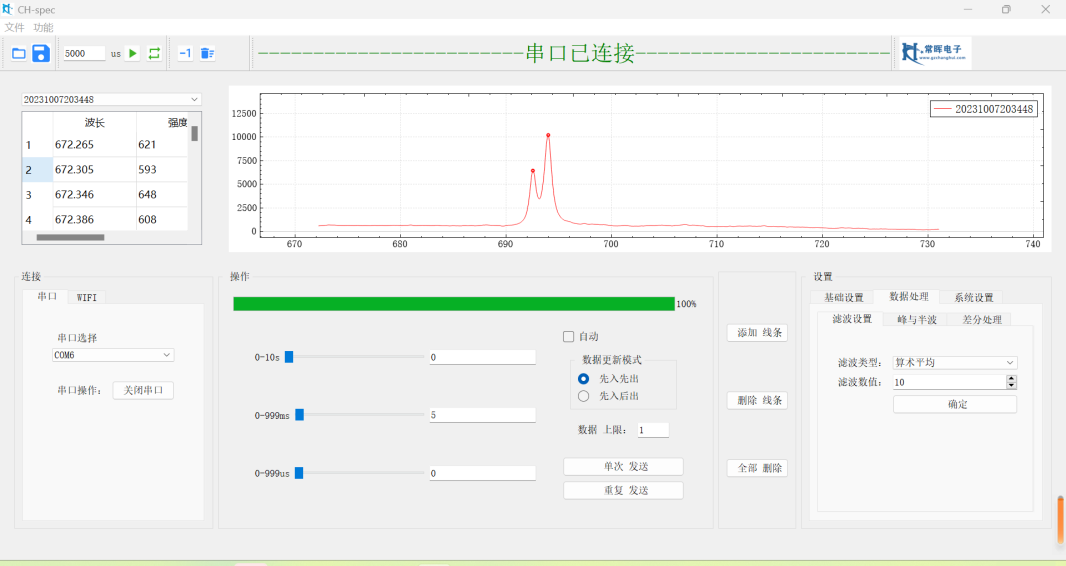
Task: Click the 确定 button in filter settings
Action: pos(955,404)
